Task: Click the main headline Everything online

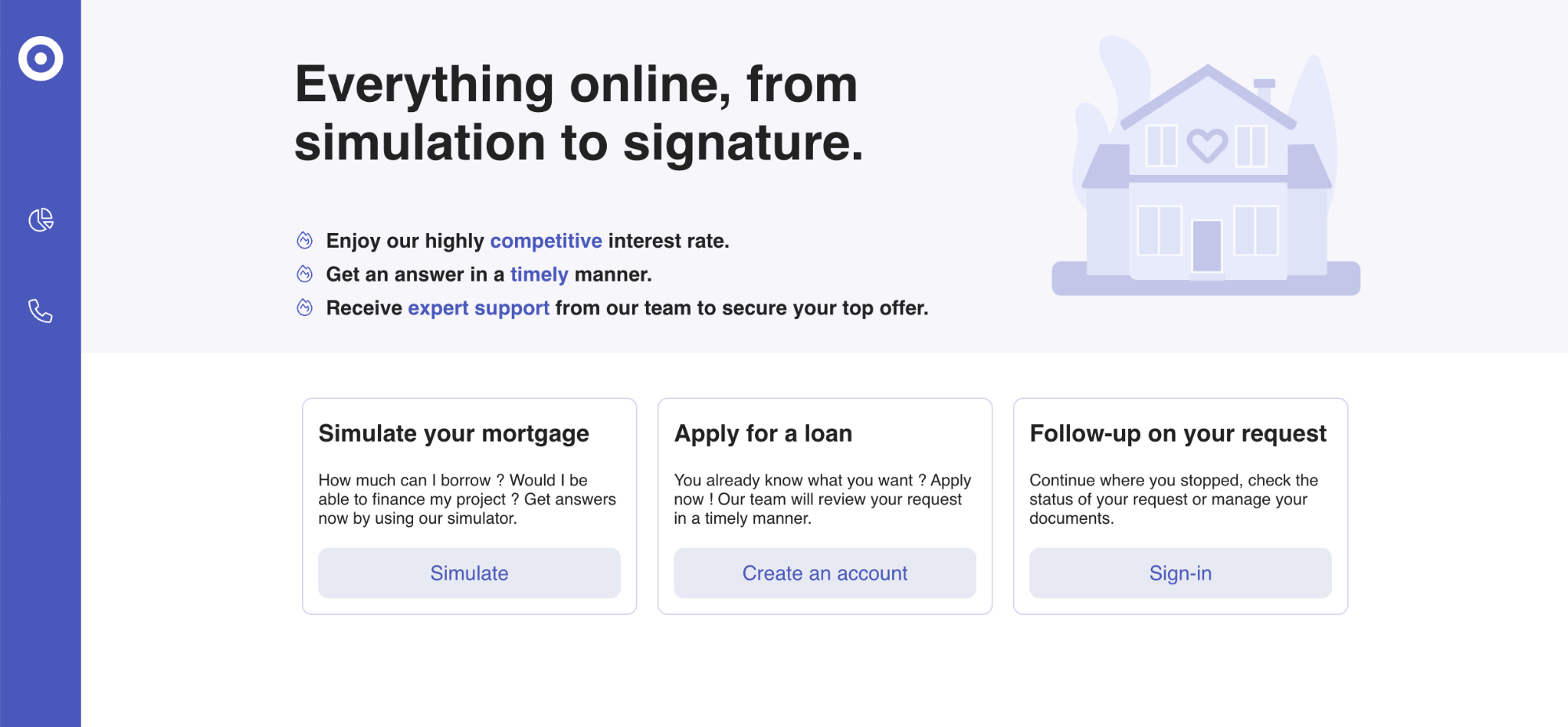Action: 579,114
